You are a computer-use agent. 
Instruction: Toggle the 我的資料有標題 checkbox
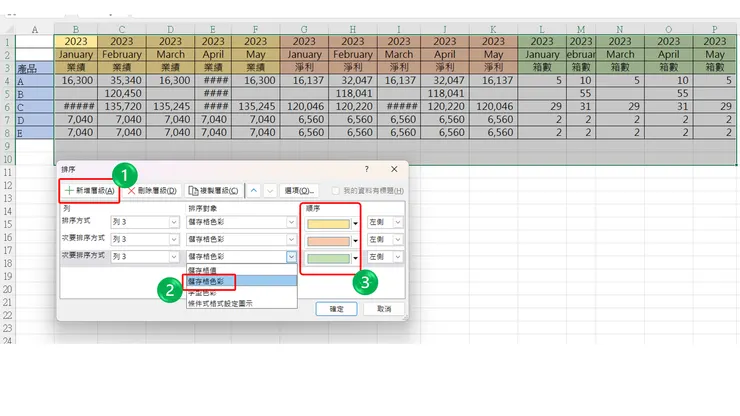[336, 191]
